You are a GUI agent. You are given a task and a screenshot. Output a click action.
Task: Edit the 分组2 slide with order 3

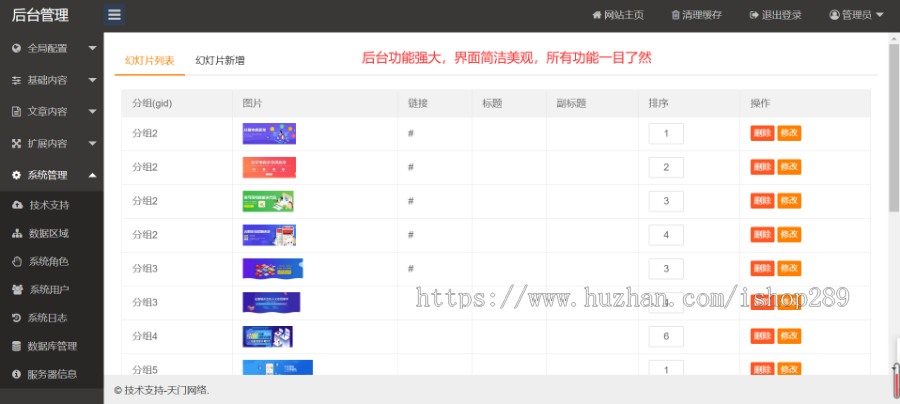[789, 201]
